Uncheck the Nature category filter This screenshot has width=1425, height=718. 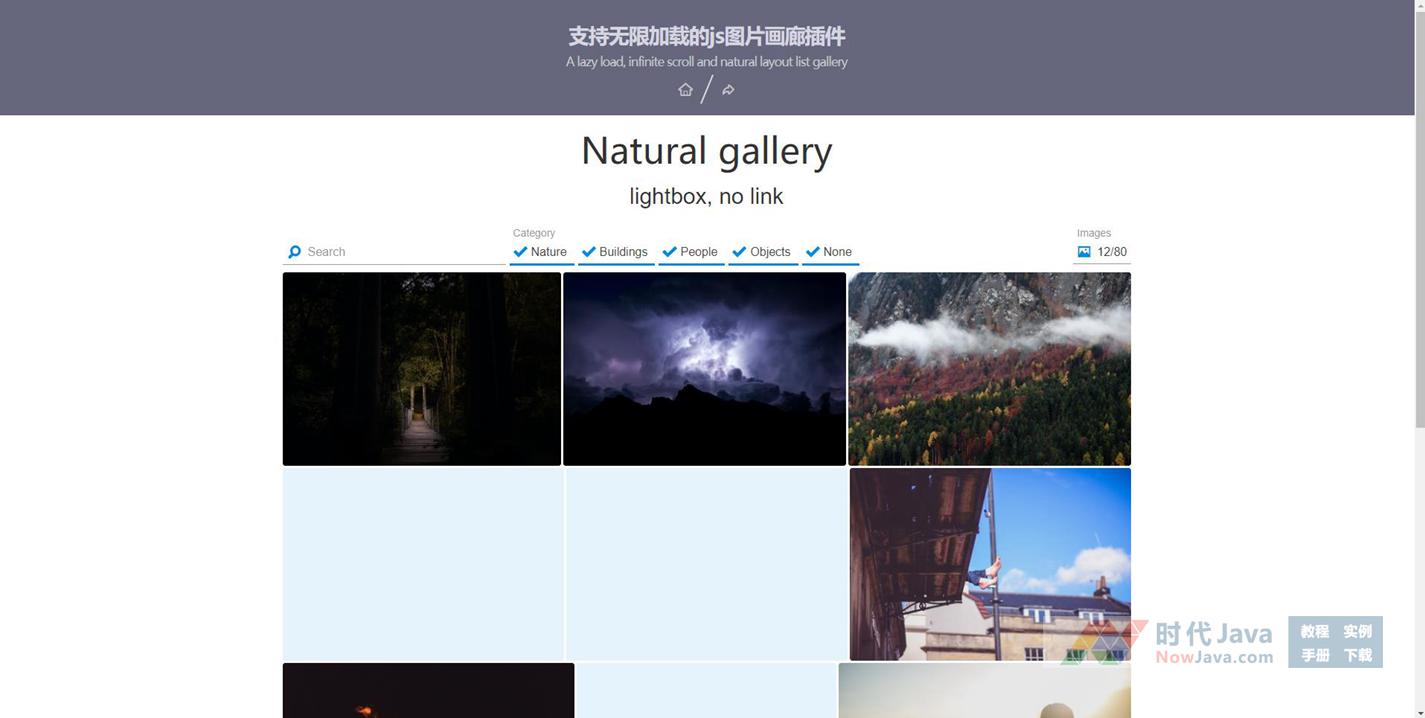[540, 252]
